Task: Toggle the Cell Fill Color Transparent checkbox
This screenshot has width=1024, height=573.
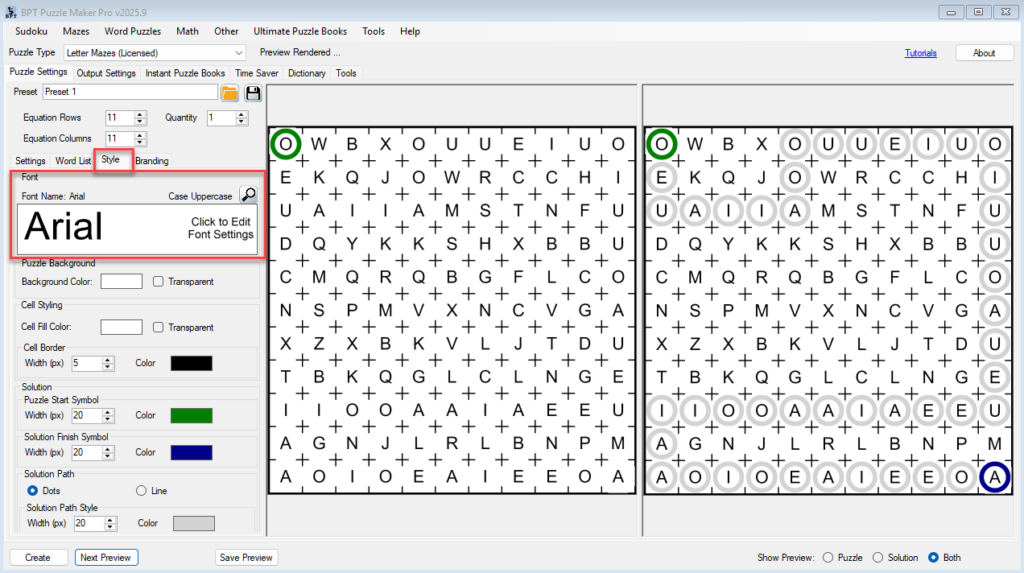Action: point(158,328)
